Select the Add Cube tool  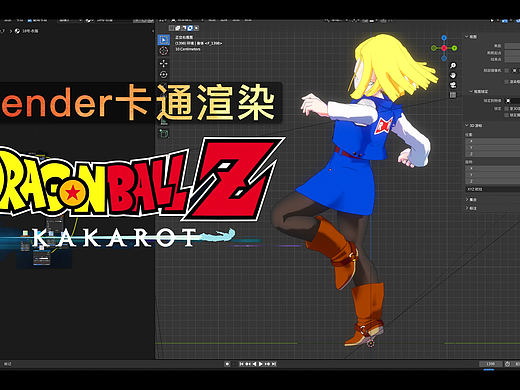coord(164,134)
